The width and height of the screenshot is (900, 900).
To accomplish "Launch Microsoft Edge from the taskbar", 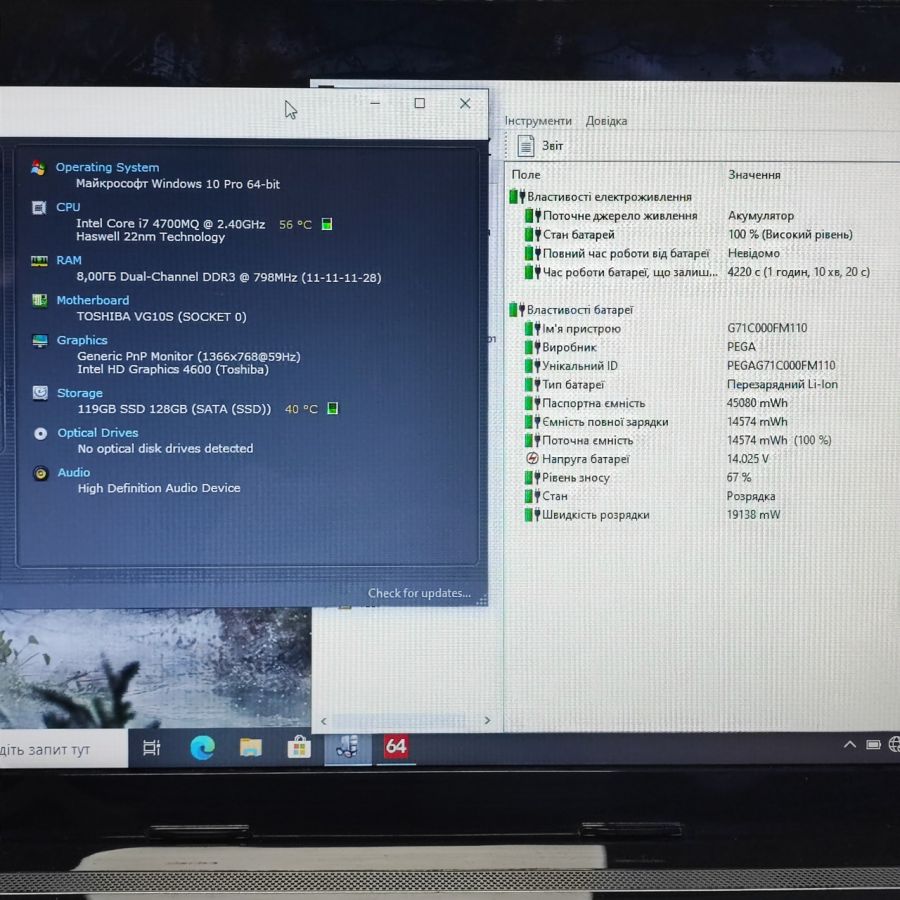I will click(202, 747).
